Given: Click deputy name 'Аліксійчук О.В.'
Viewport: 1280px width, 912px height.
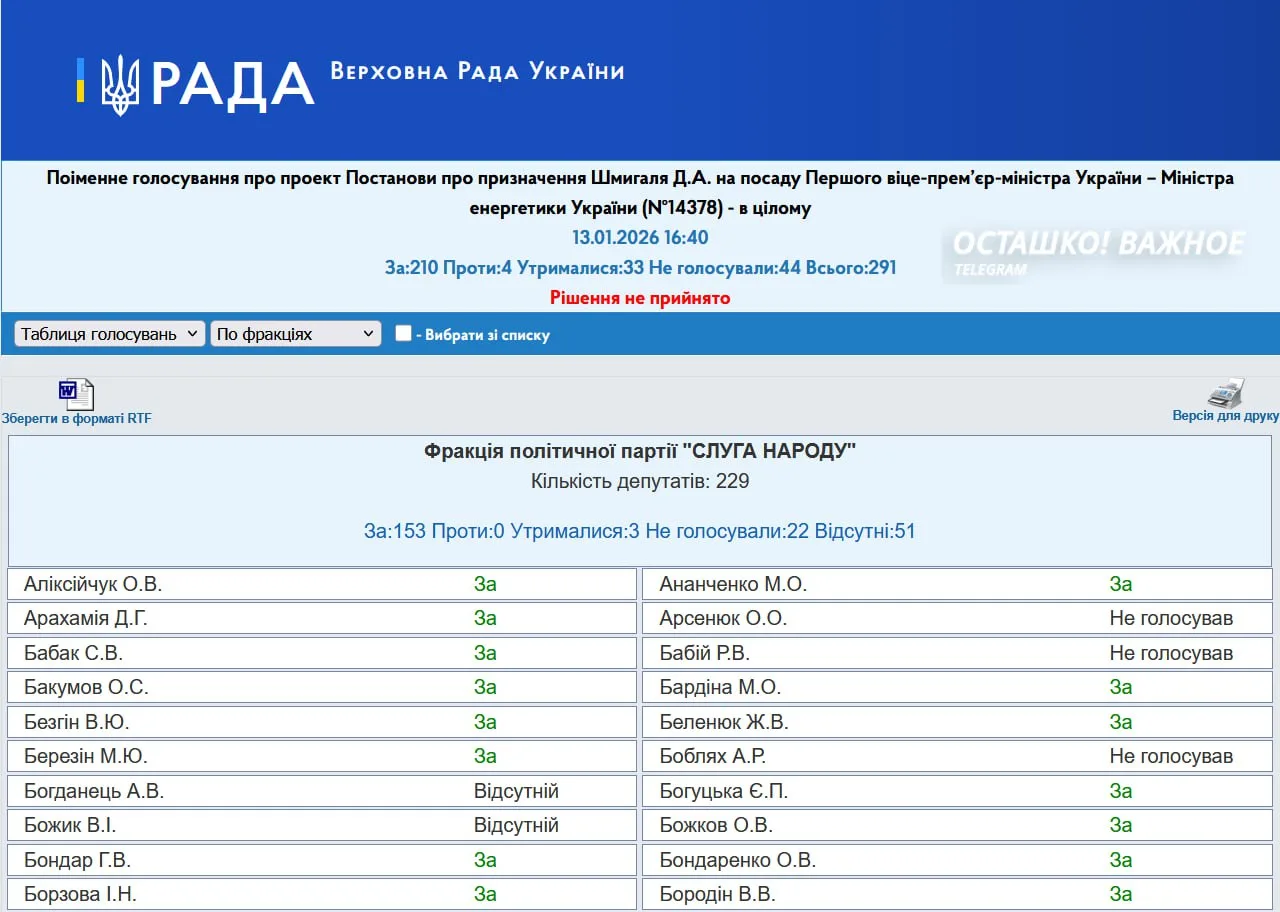Looking at the screenshot, I should (93, 584).
